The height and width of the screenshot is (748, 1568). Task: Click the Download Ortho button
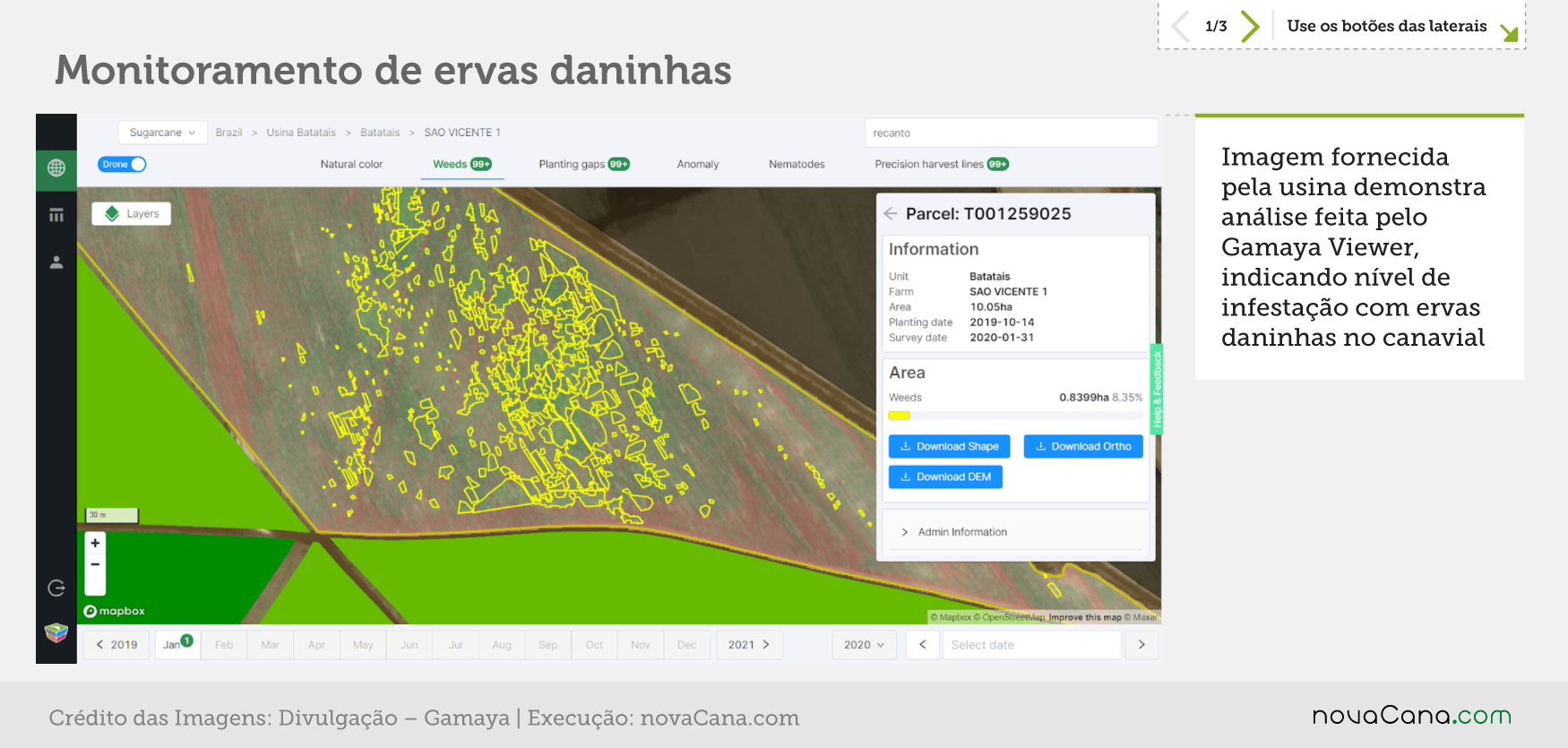coord(1083,446)
